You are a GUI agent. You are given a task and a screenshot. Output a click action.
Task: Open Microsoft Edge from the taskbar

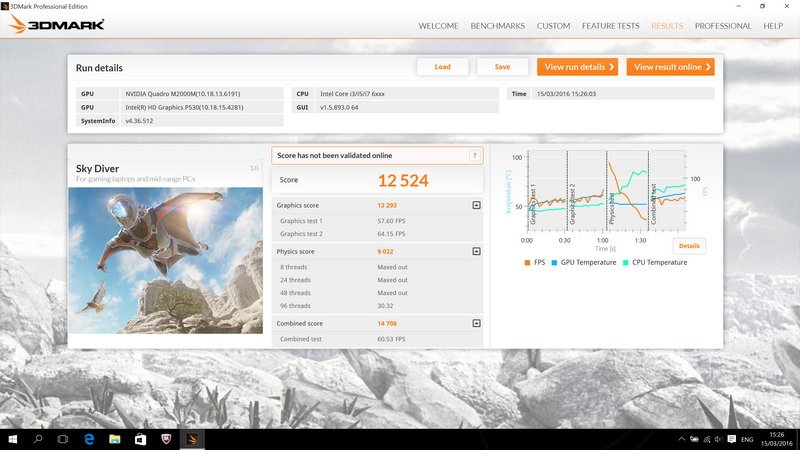88,439
